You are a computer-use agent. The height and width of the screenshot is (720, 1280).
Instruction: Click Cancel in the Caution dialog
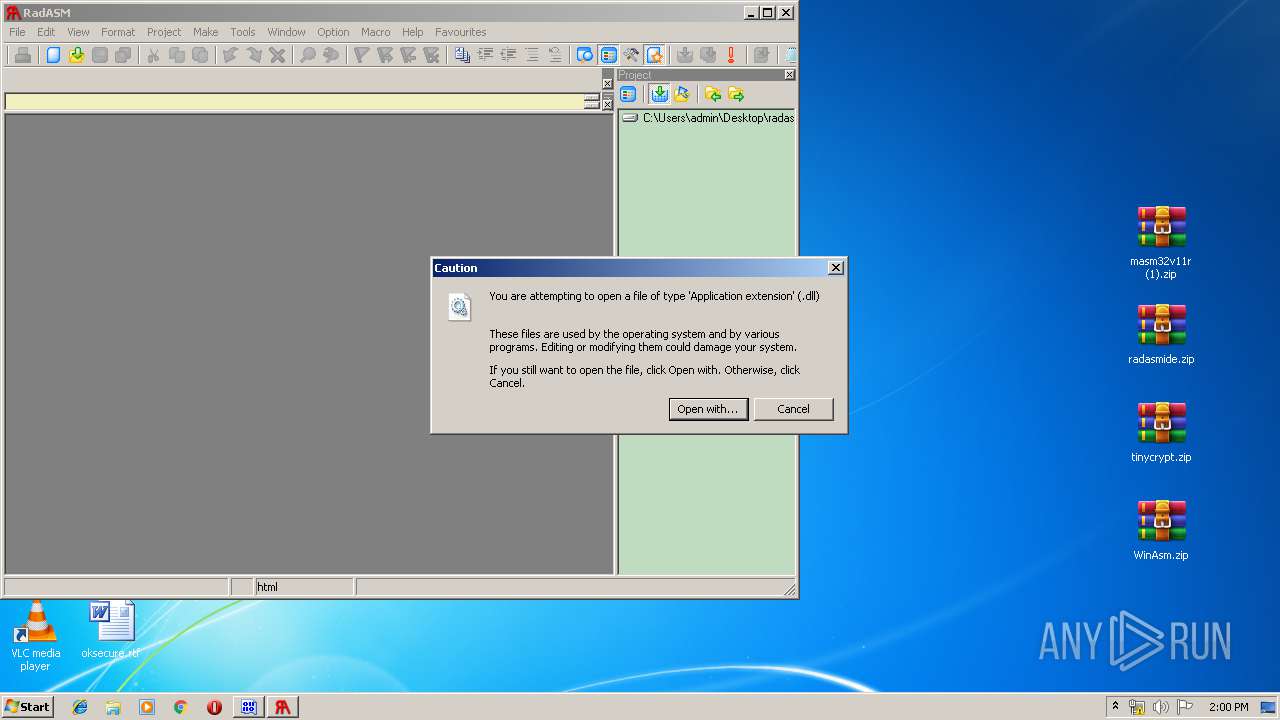coord(793,409)
